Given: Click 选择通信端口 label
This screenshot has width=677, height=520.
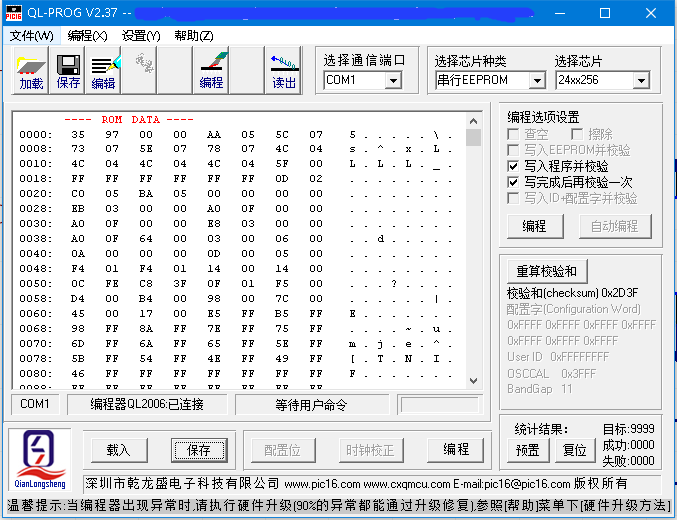Looking at the screenshot, I should [x=364, y=60].
